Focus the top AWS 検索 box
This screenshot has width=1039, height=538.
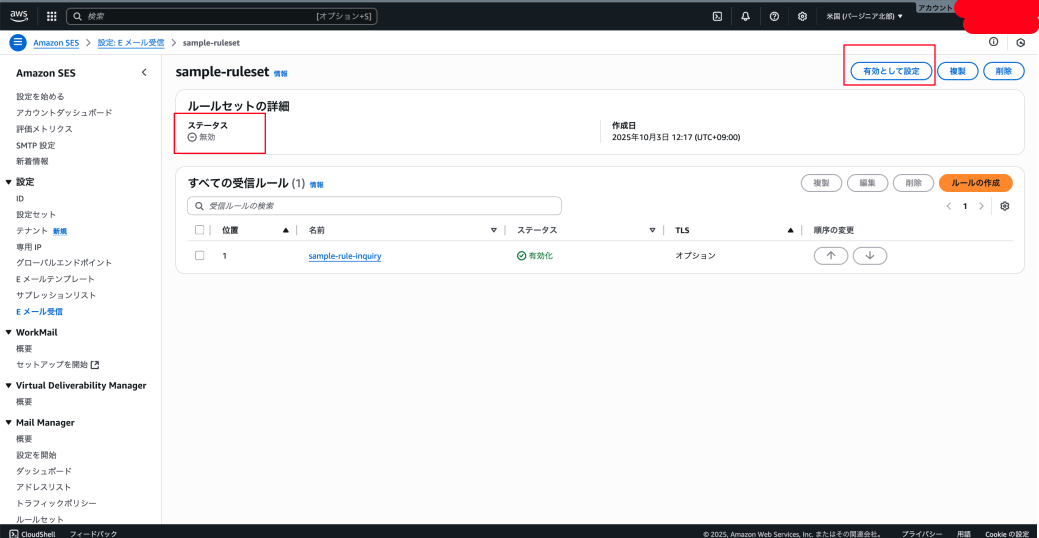click(222, 17)
